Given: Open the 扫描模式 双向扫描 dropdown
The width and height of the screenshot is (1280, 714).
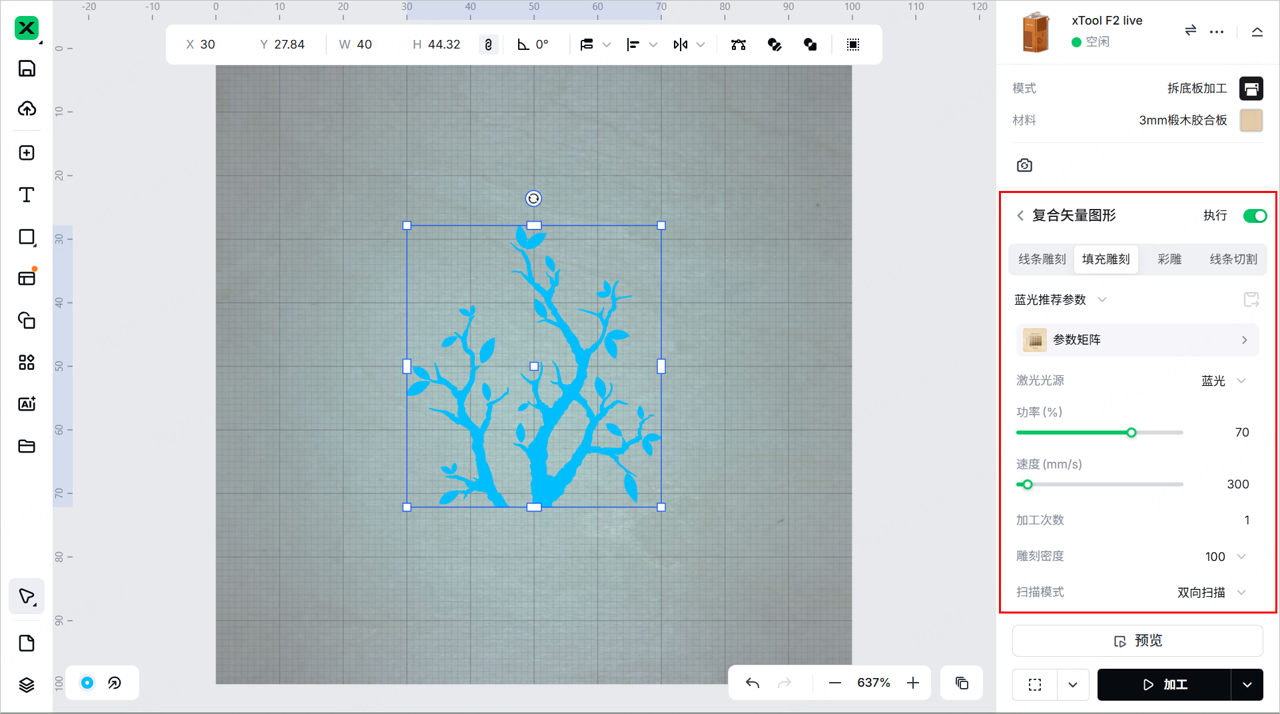Looking at the screenshot, I should [x=1211, y=592].
